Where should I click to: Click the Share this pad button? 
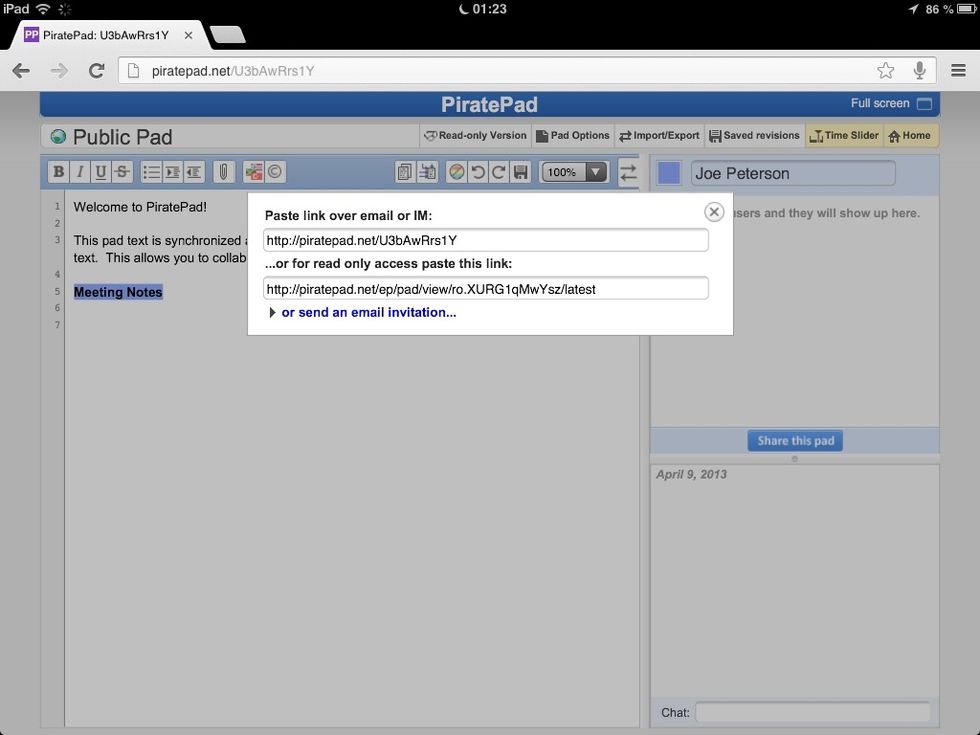pos(795,441)
